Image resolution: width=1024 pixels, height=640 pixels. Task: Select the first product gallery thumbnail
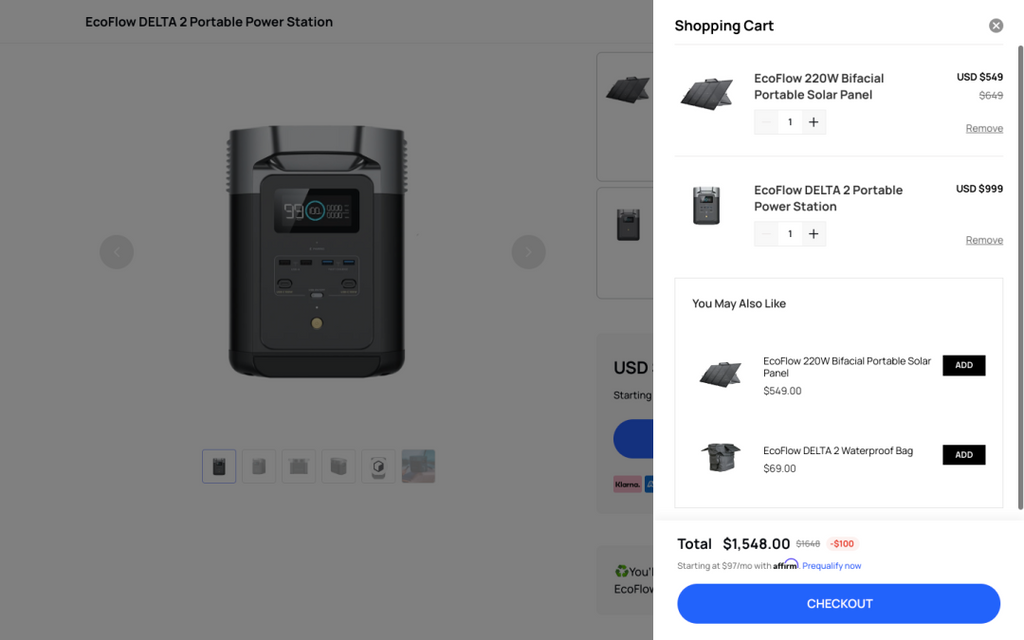[x=219, y=466]
